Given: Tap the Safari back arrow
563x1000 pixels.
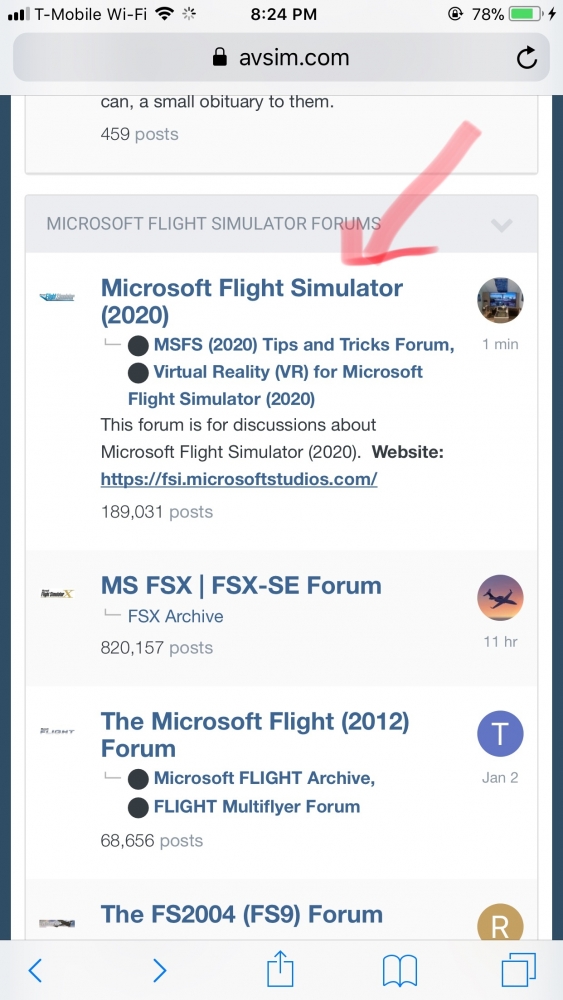Looking at the screenshot, I should point(35,970).
